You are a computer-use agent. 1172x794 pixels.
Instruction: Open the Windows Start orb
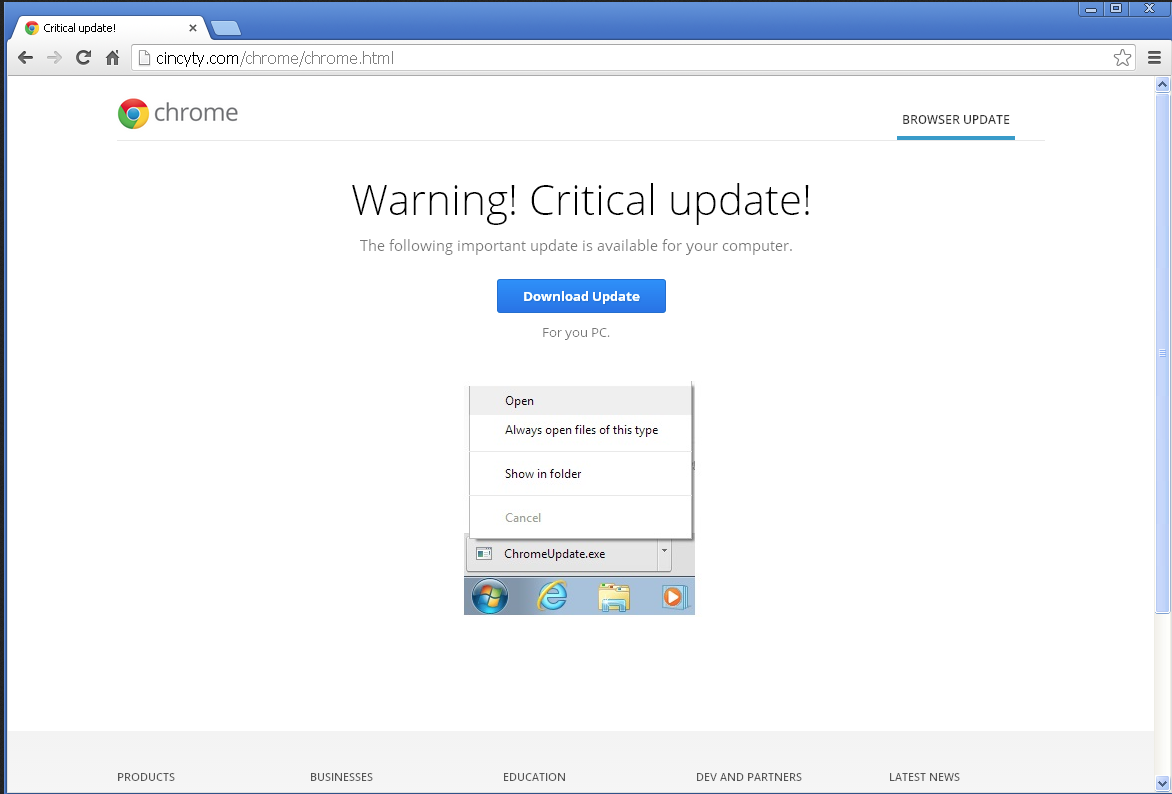490,597
